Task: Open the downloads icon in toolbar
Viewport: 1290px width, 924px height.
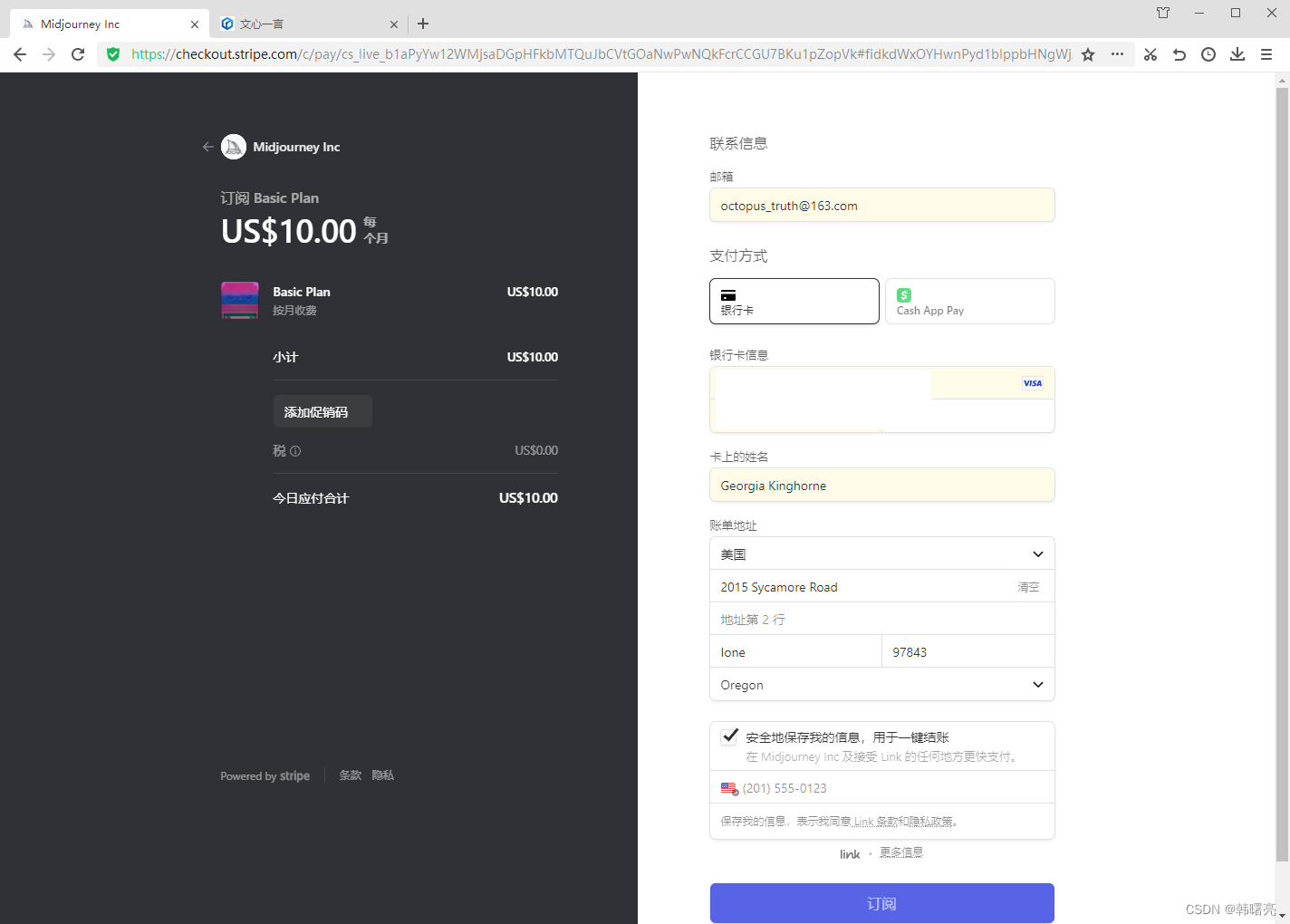Action: click(x=1237, y=54)
